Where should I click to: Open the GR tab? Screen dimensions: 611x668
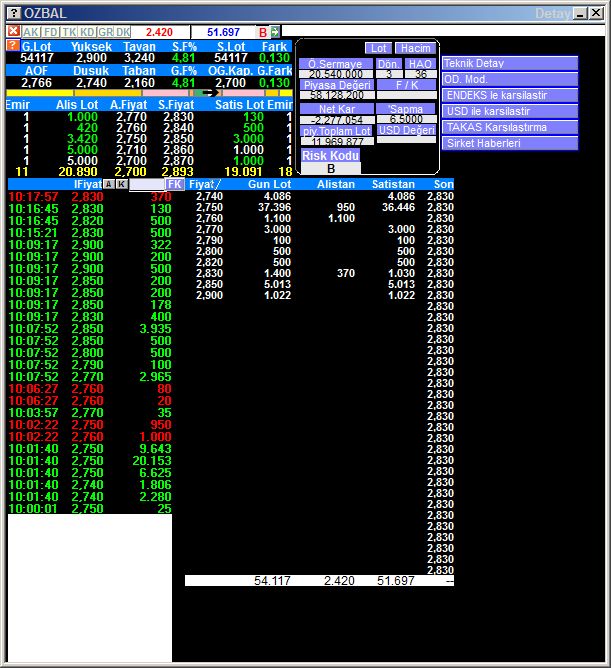click(x=105, y=32)
